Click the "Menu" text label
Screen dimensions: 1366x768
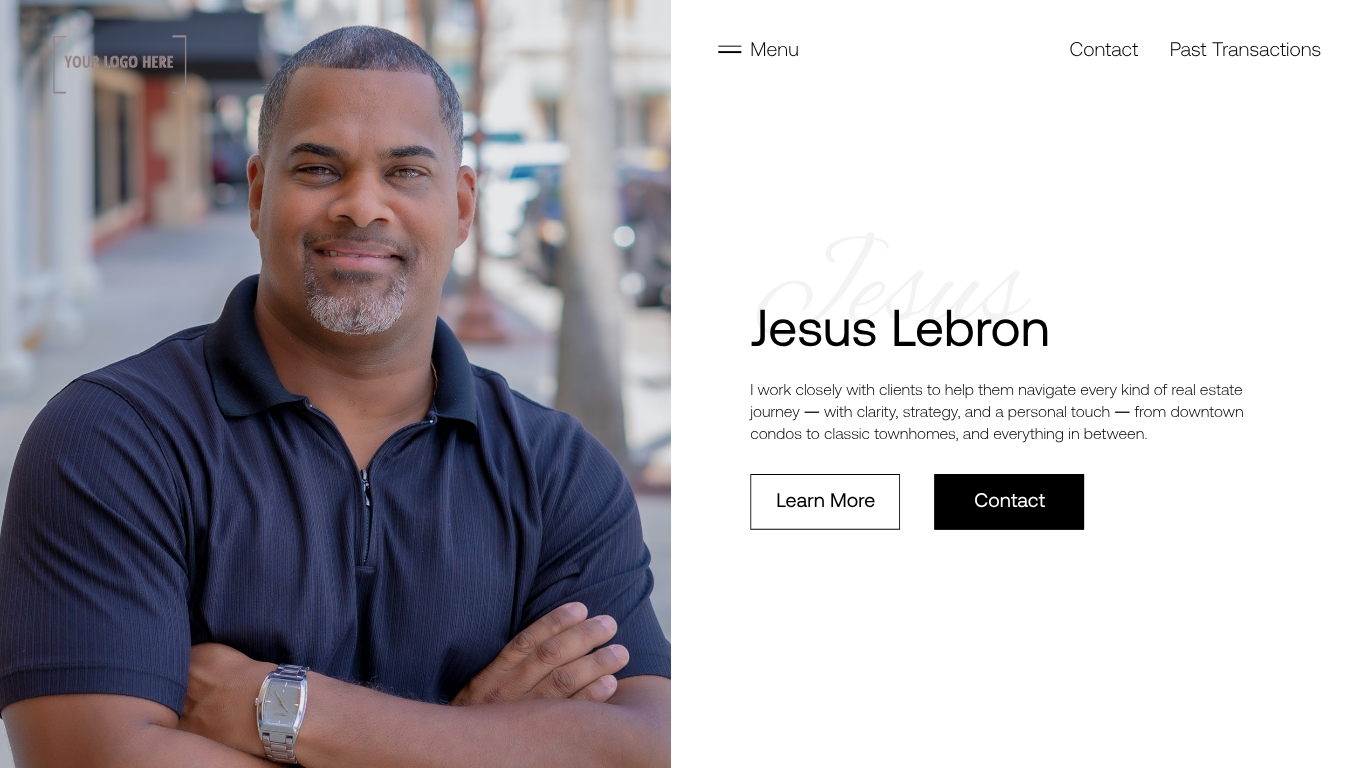pos(774,49)
